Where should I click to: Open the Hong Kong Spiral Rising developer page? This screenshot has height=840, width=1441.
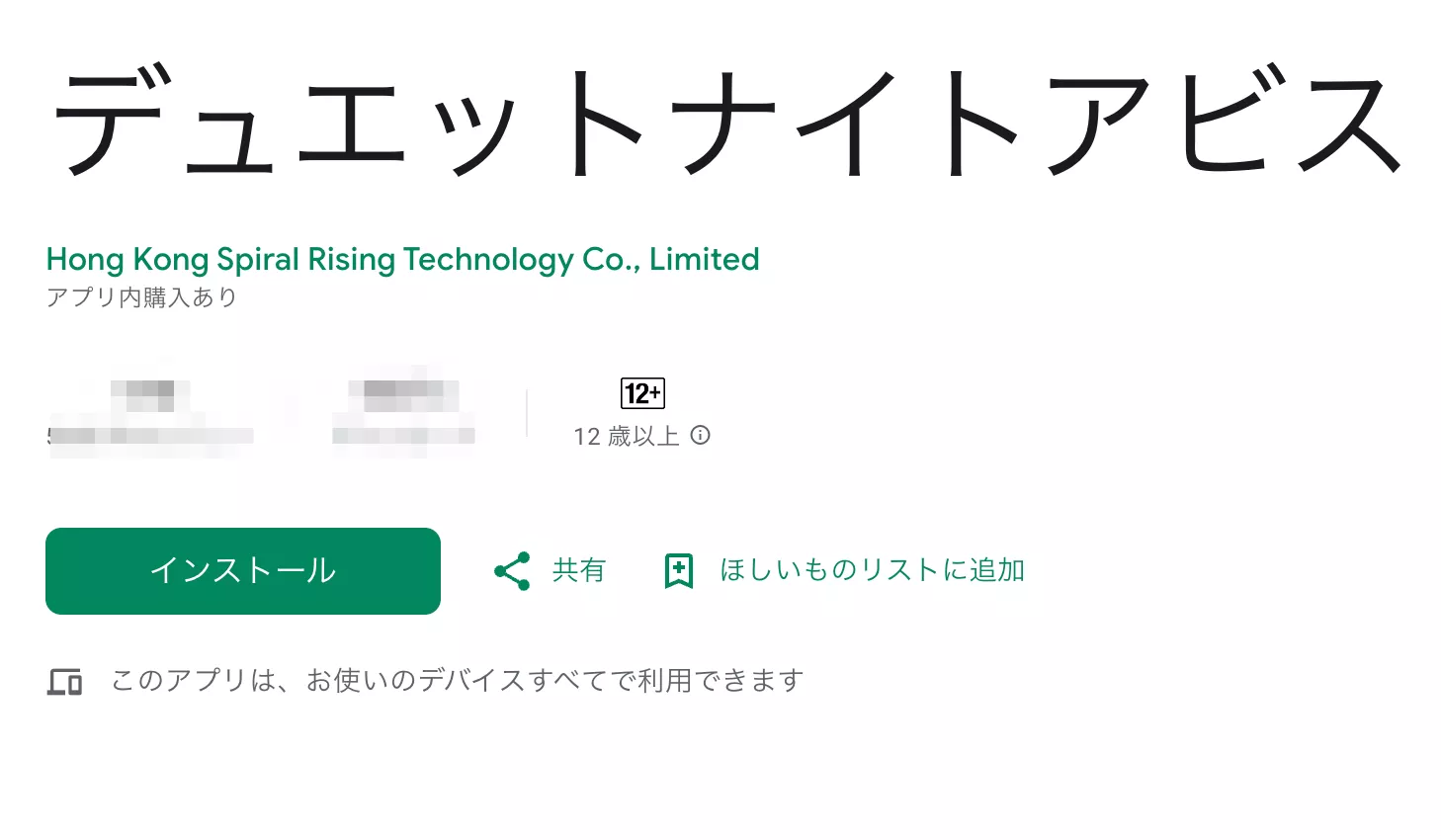tap(402, 259)
